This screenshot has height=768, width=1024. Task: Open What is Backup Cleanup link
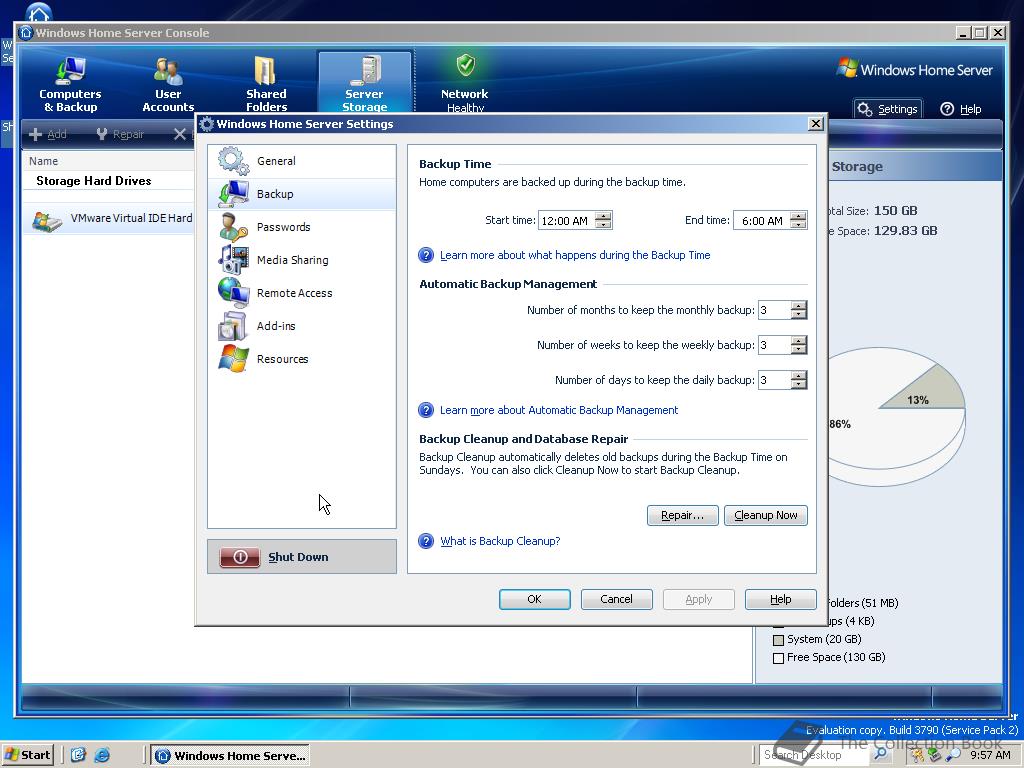click(x=500, y=541)
